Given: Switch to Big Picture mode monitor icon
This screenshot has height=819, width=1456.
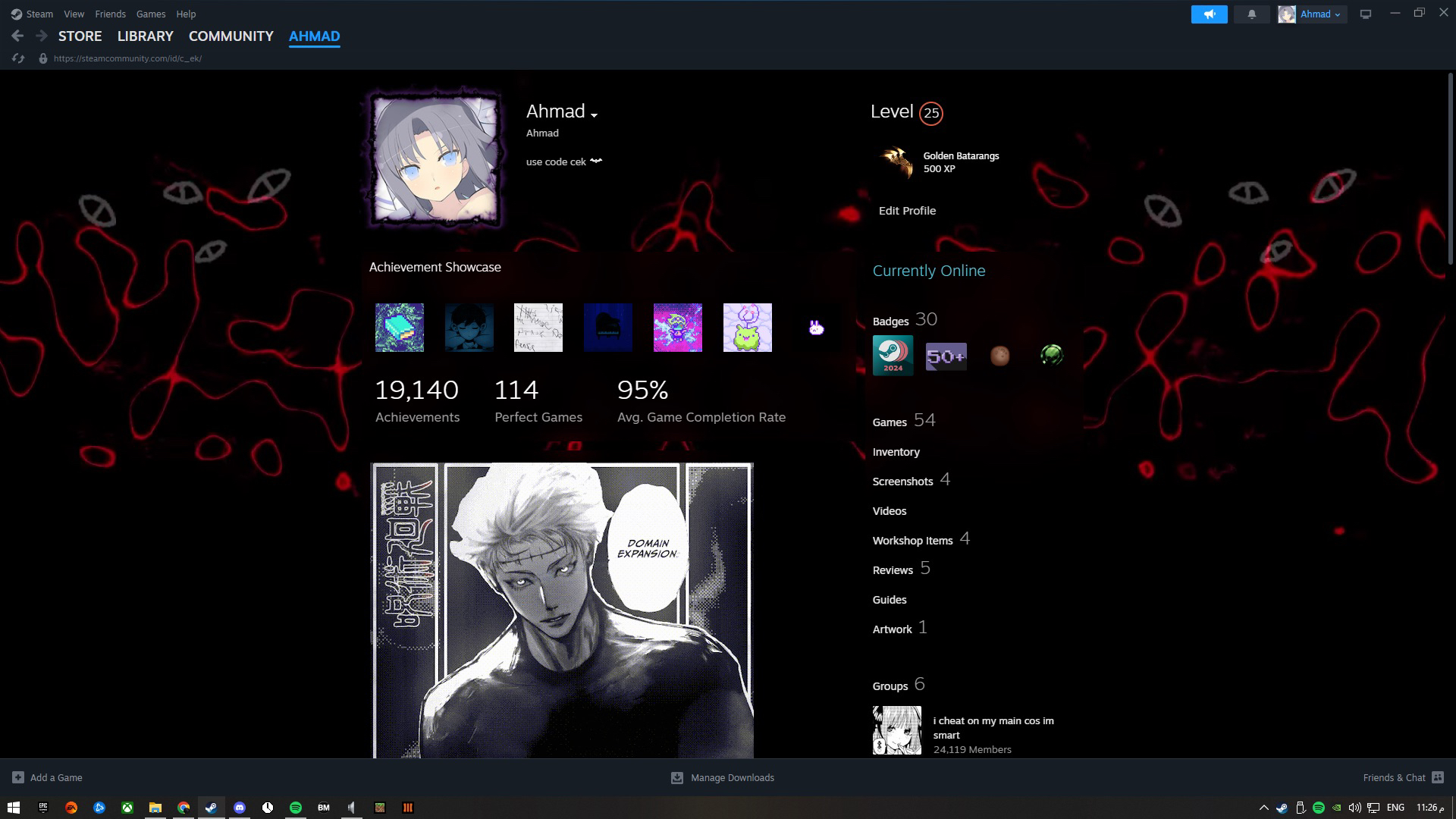Looking at the screenshot, I should pos(1366,14).
